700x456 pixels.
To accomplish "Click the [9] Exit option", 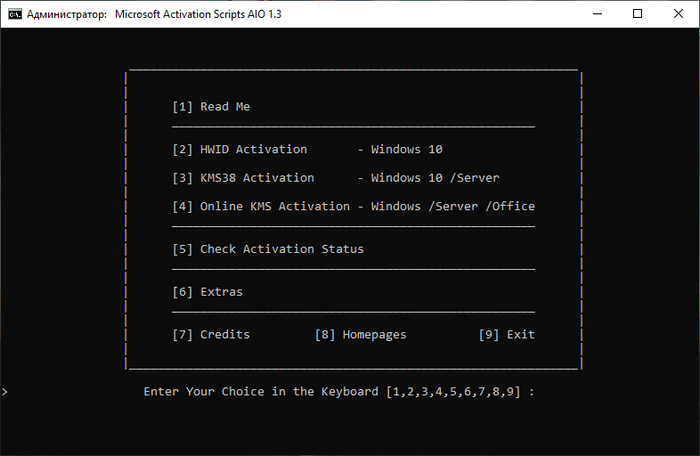I will pyautogui.click(x=506, y=335).
